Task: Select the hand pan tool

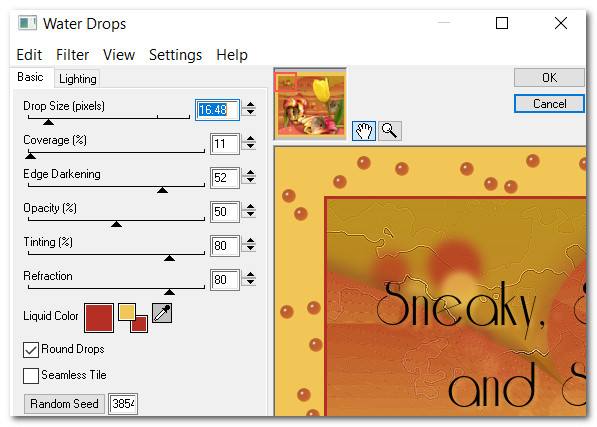Action: tap(364, 131)
